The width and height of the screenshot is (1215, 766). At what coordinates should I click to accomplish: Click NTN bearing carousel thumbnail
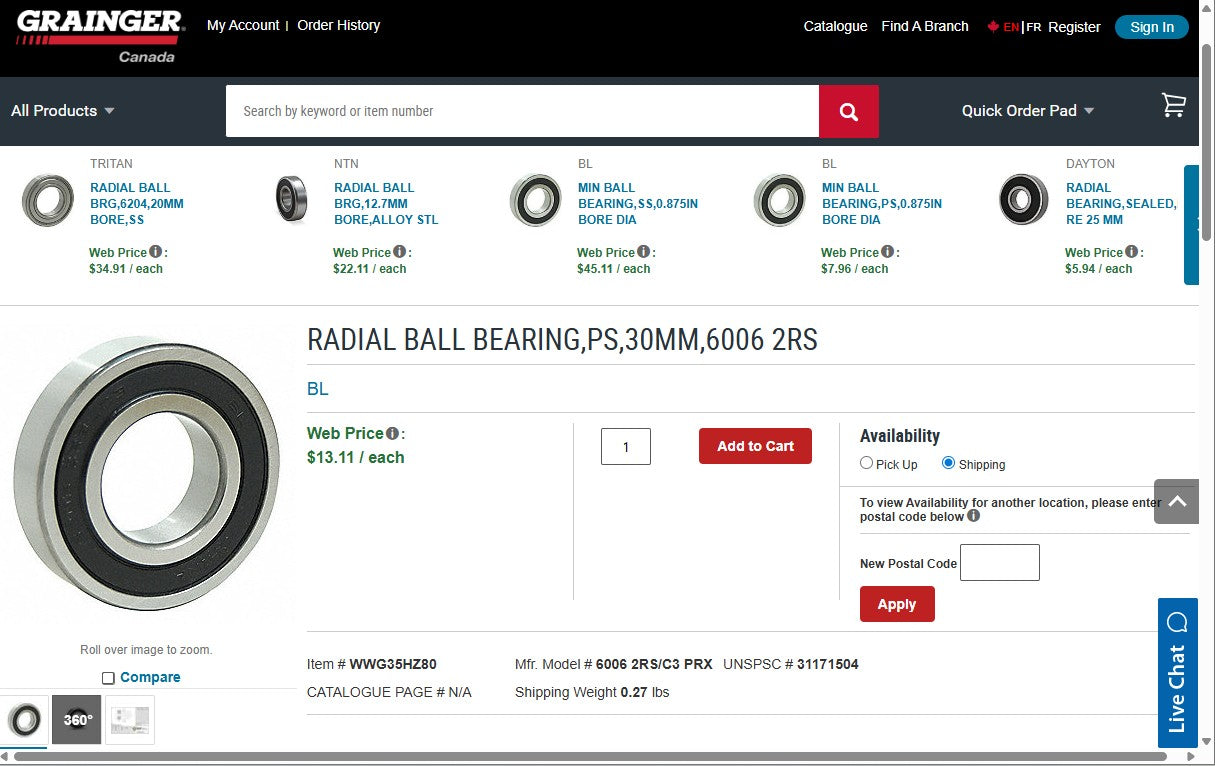tap(291, 200)
